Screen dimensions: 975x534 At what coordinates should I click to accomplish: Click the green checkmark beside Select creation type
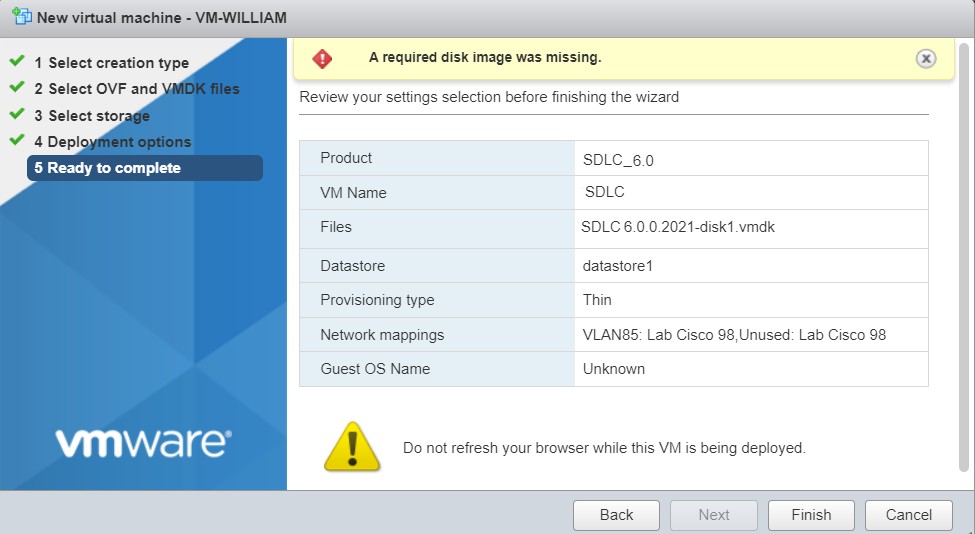16,62
